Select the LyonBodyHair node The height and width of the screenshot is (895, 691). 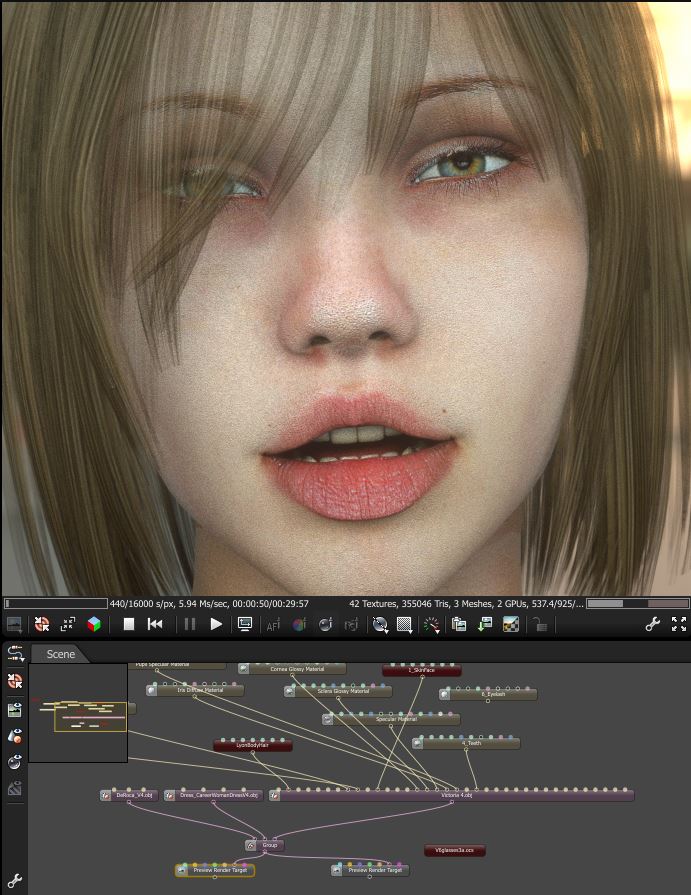tap(252, 745)
